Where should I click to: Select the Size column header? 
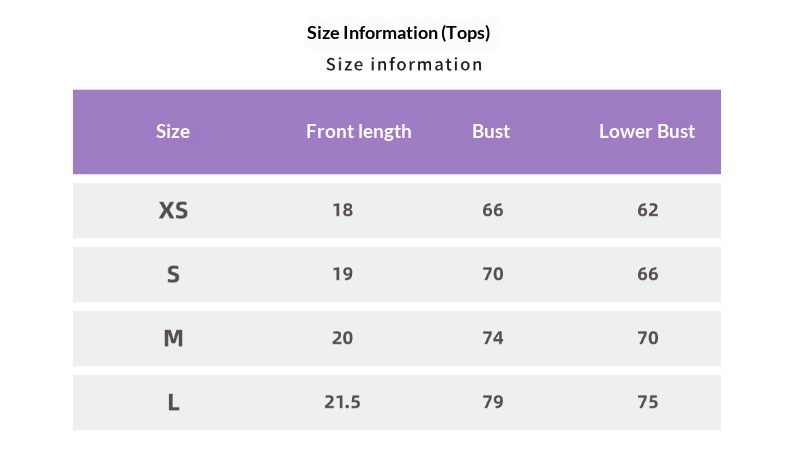point(173,131)
